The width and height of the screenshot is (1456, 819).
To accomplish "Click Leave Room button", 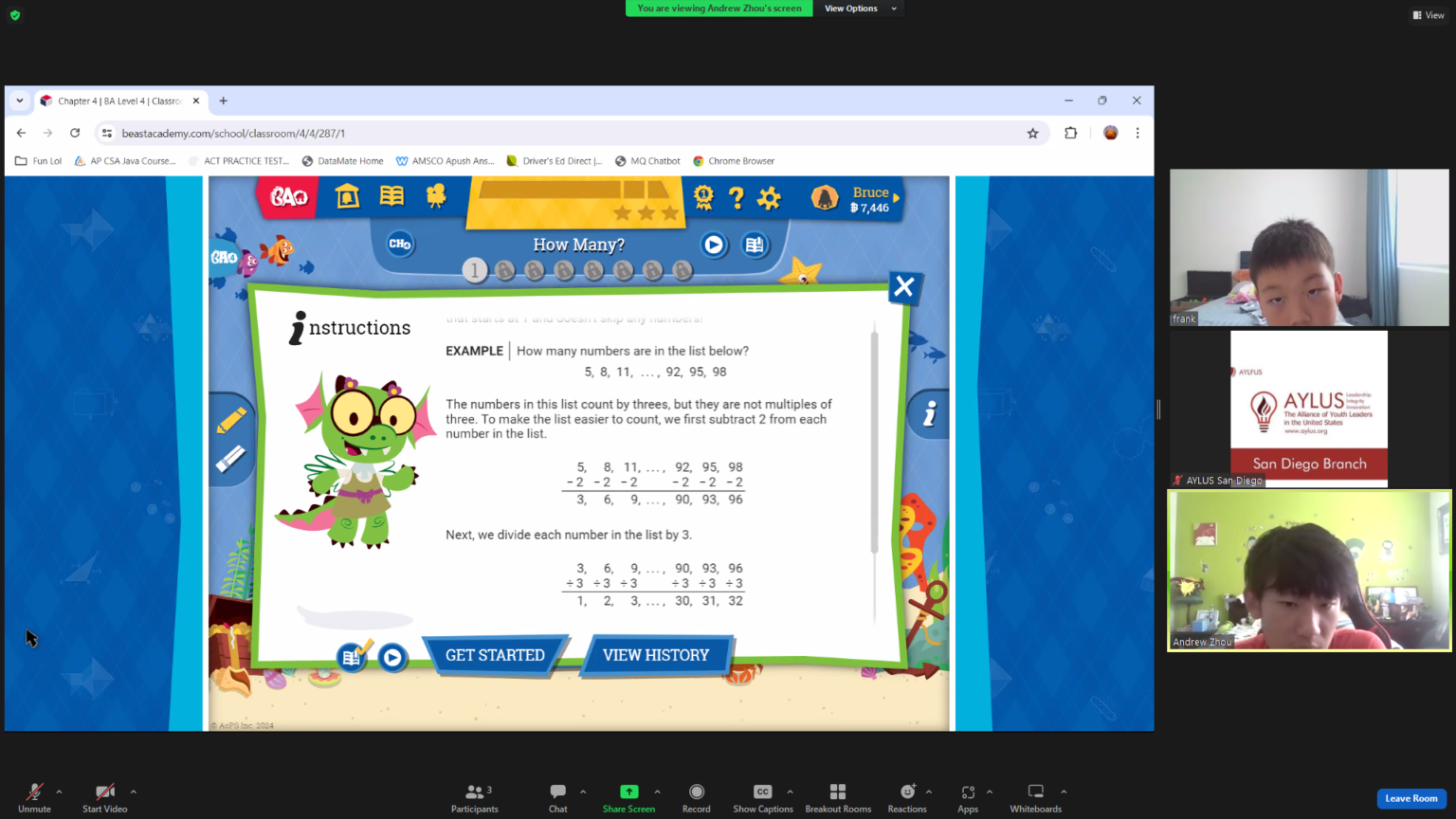I will click(1411, 798).
